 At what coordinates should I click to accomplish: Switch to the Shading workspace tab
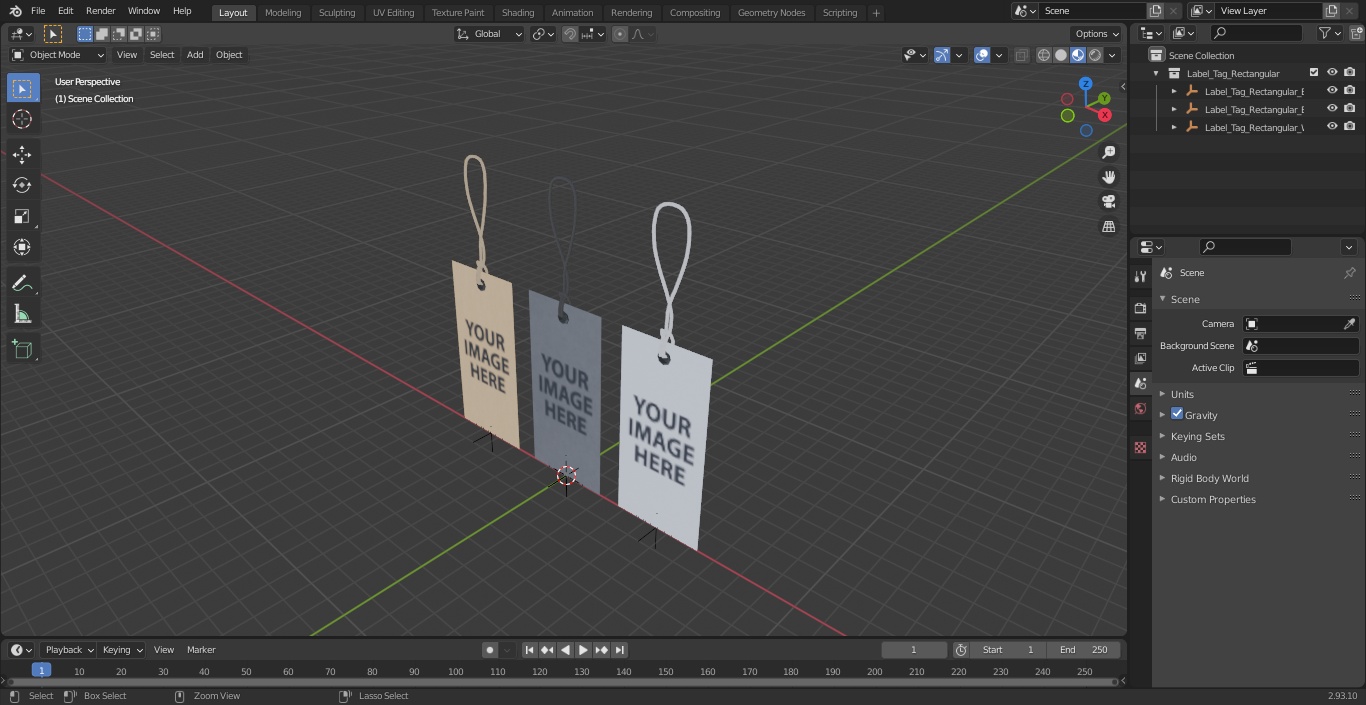518,12
